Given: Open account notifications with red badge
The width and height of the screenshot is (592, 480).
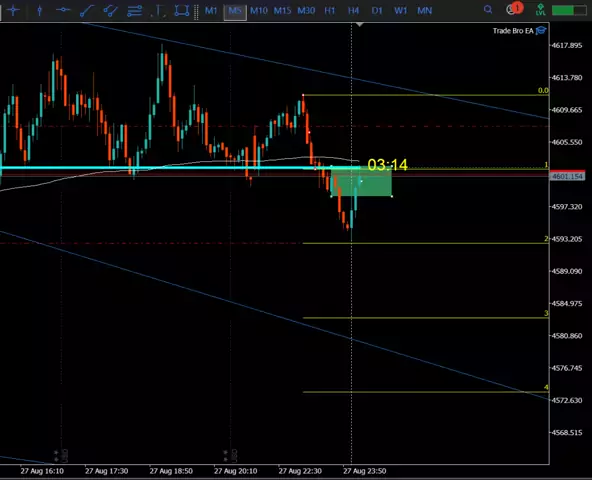Looking at the screenshot, I should pos(514,9).
